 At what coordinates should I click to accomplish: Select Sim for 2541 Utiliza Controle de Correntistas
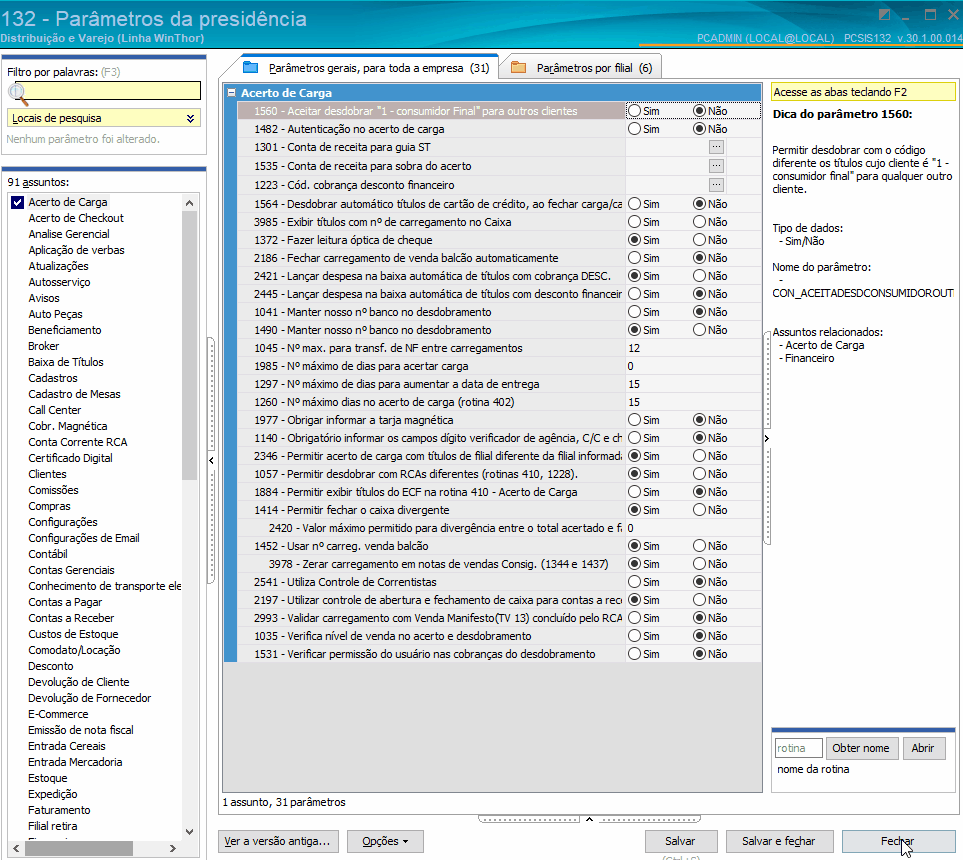click(x=634, y=582)
